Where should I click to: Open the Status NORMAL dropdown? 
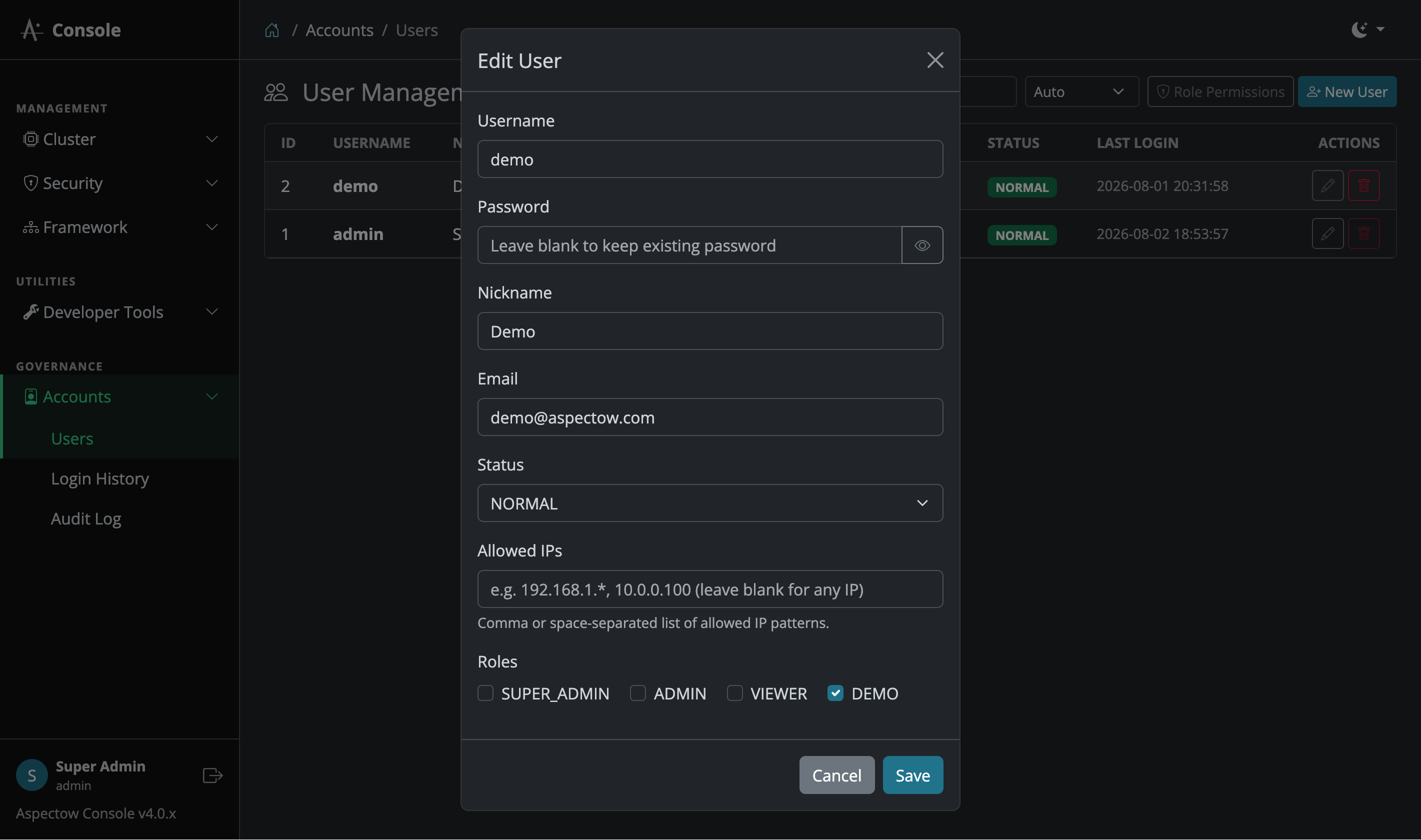(x=710, y=503)
